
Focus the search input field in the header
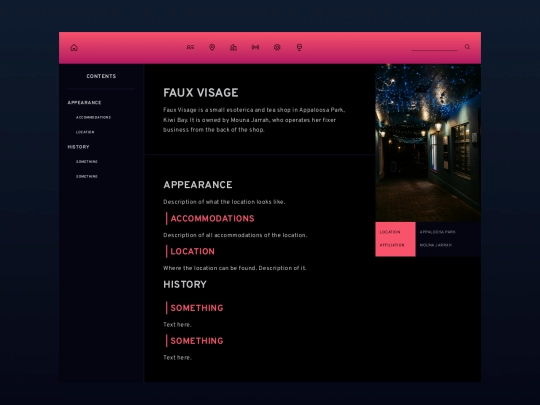click(434, 47)
